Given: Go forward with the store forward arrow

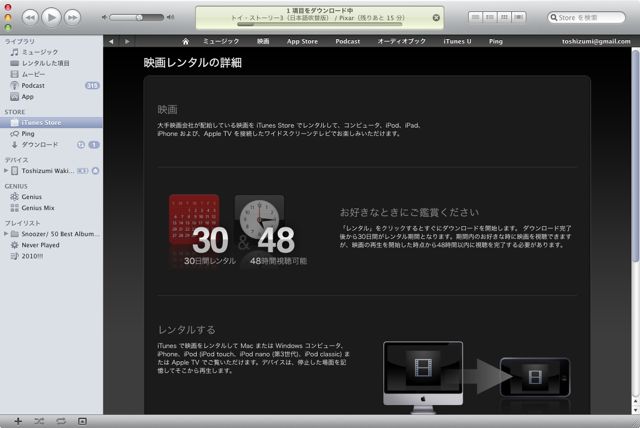Looking at the screenshot, I should pyautogui.click(x=127, y=41).
